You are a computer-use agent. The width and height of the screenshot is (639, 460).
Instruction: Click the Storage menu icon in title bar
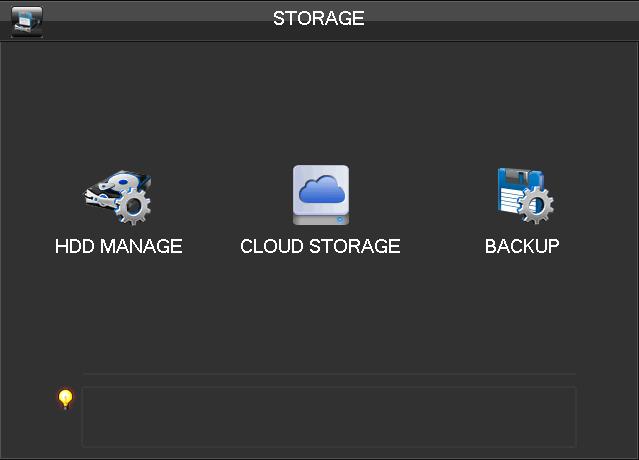click(x=27, y=22)
